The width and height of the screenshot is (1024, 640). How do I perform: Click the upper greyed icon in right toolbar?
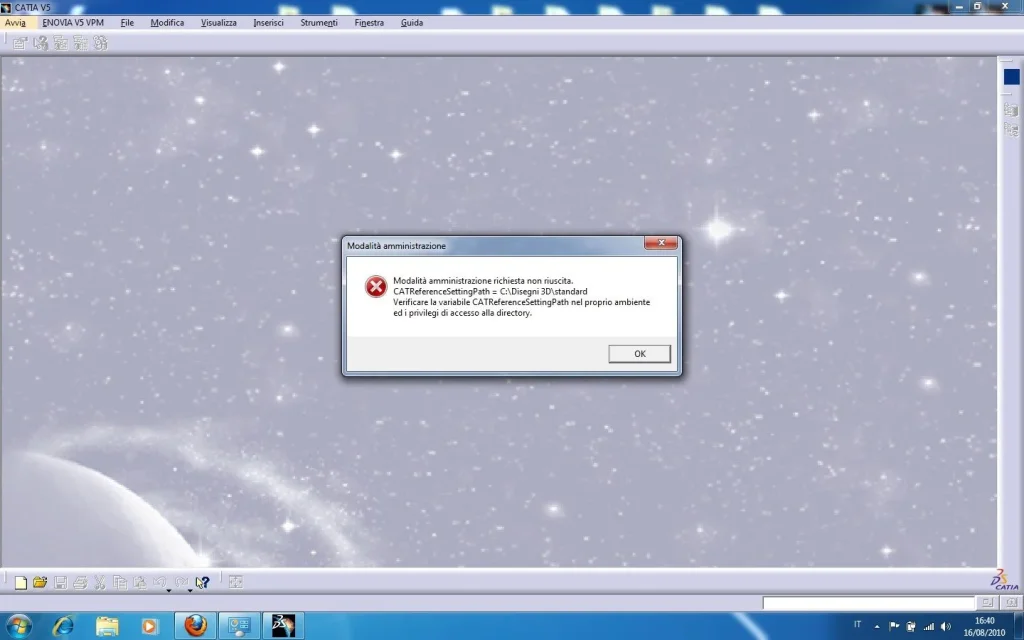(1011, 110)
